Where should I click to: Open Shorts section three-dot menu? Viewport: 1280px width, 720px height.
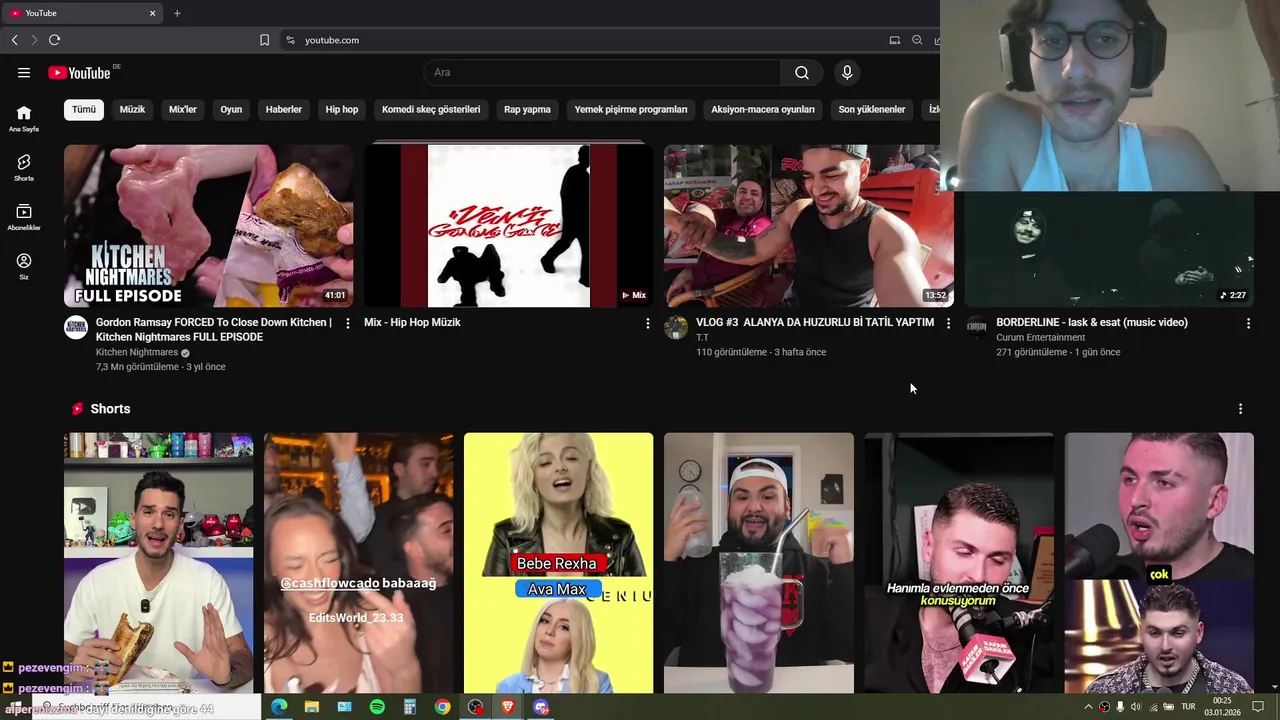(1240, 409)
